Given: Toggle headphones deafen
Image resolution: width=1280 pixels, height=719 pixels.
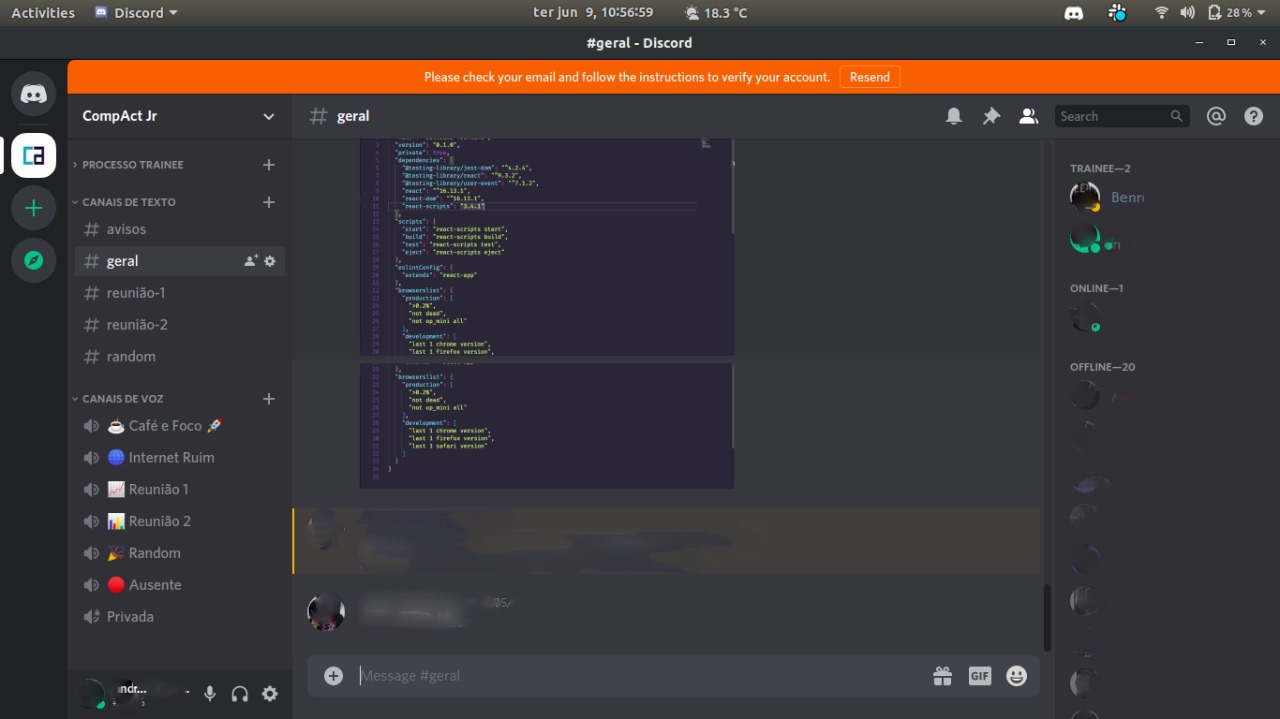Looking at the screenshot, I should point(240,693).
